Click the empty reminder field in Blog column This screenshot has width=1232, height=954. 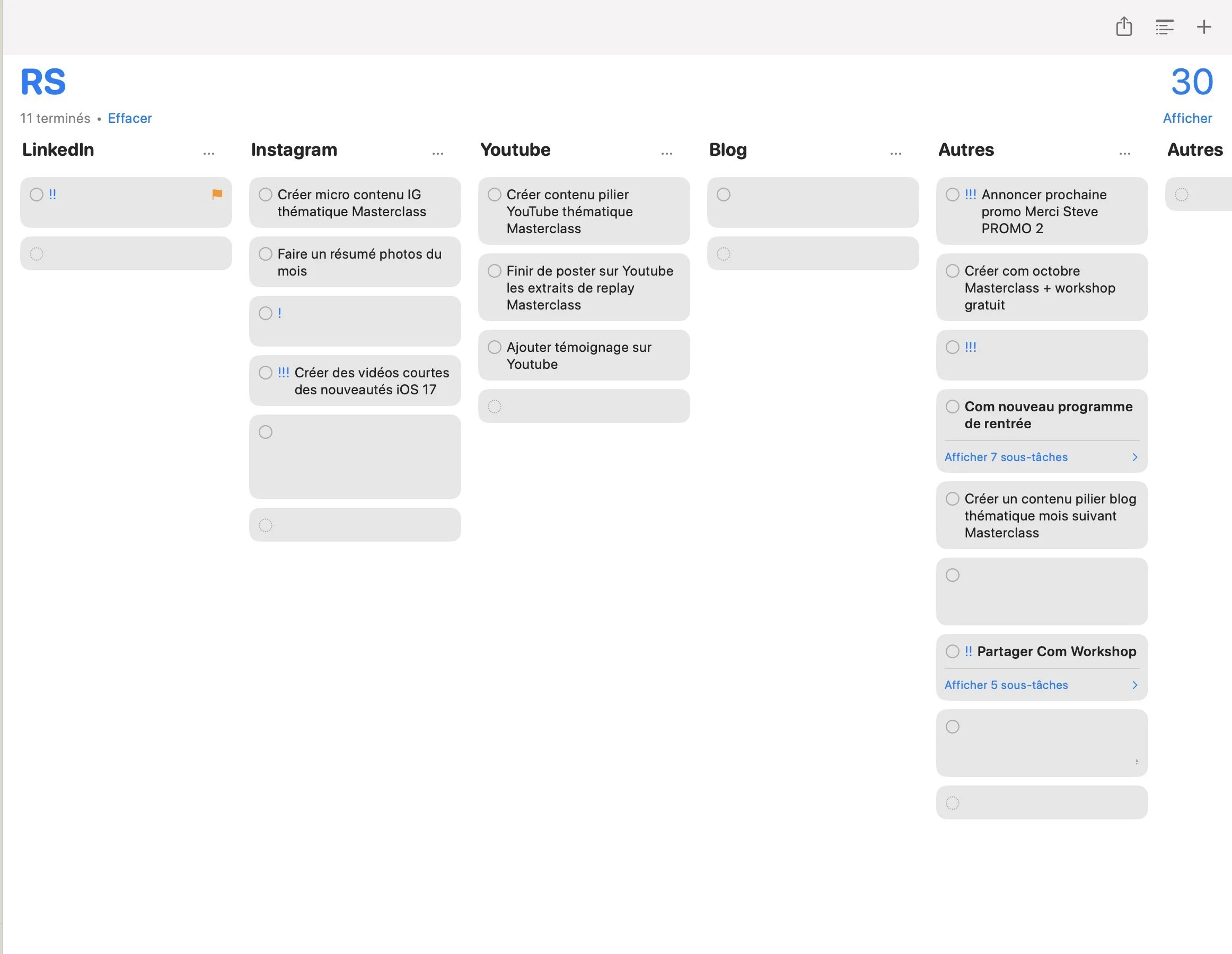pyautogui.click(x=812, y=203)
